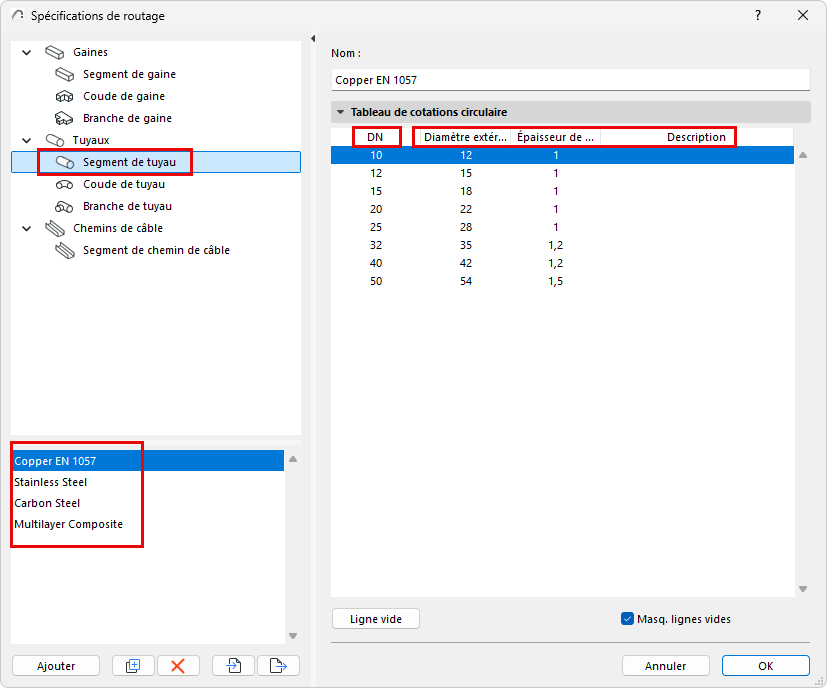The width and height of the screenshot is (827, 688).
Task: Click the export specification icon button
Action: [x=278, y=666]
